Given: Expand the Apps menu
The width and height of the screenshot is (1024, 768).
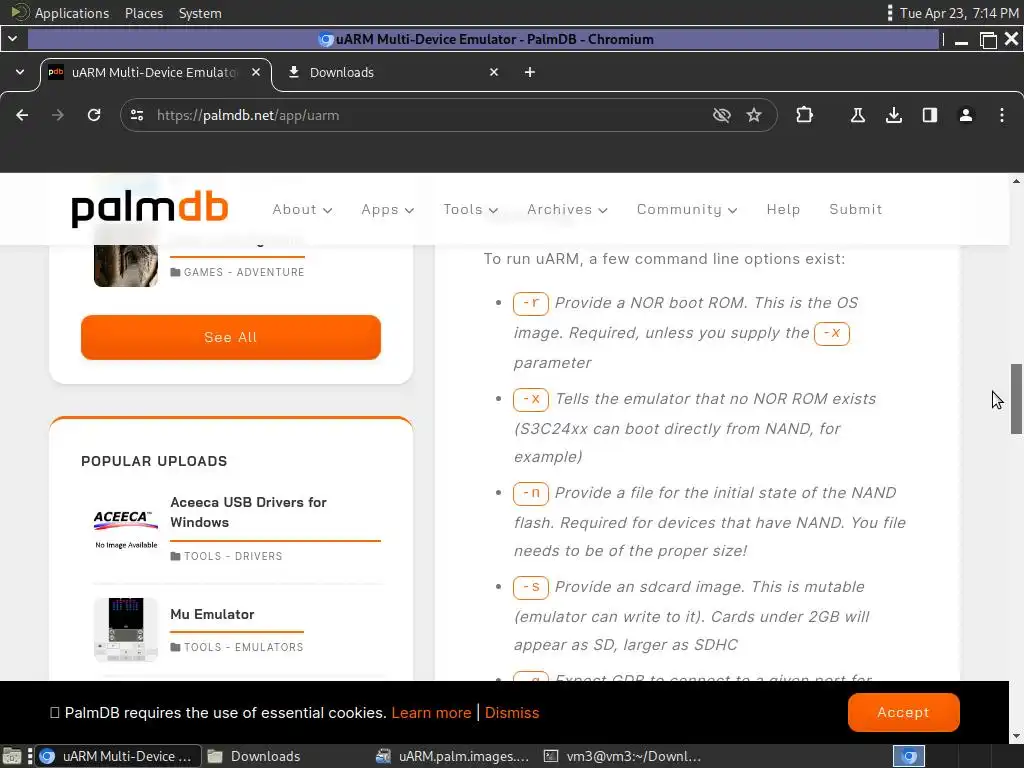Looking at the screenshot, I should 388,210.
